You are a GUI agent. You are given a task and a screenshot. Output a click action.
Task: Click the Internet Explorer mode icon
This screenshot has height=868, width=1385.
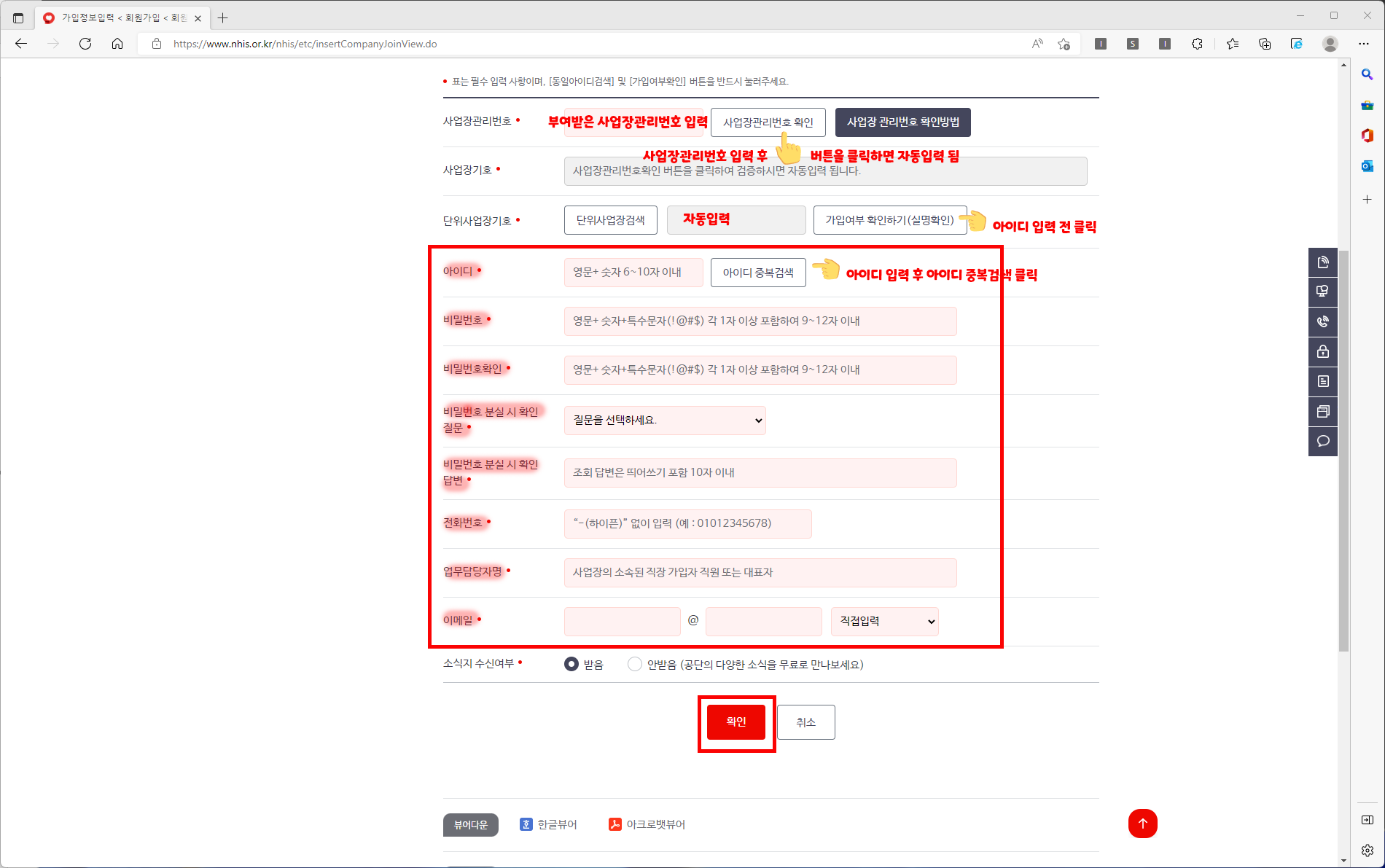point(1297,44)
